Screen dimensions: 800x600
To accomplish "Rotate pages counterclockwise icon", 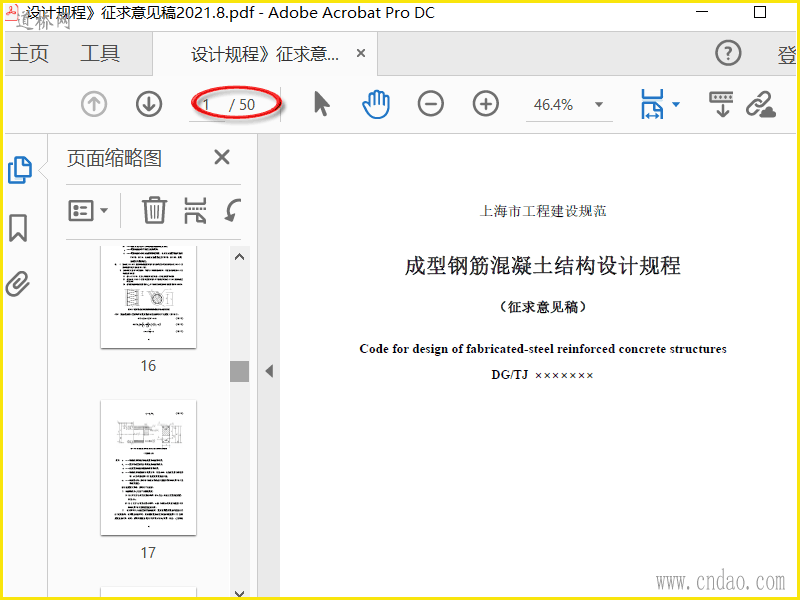I will (233, 210).
